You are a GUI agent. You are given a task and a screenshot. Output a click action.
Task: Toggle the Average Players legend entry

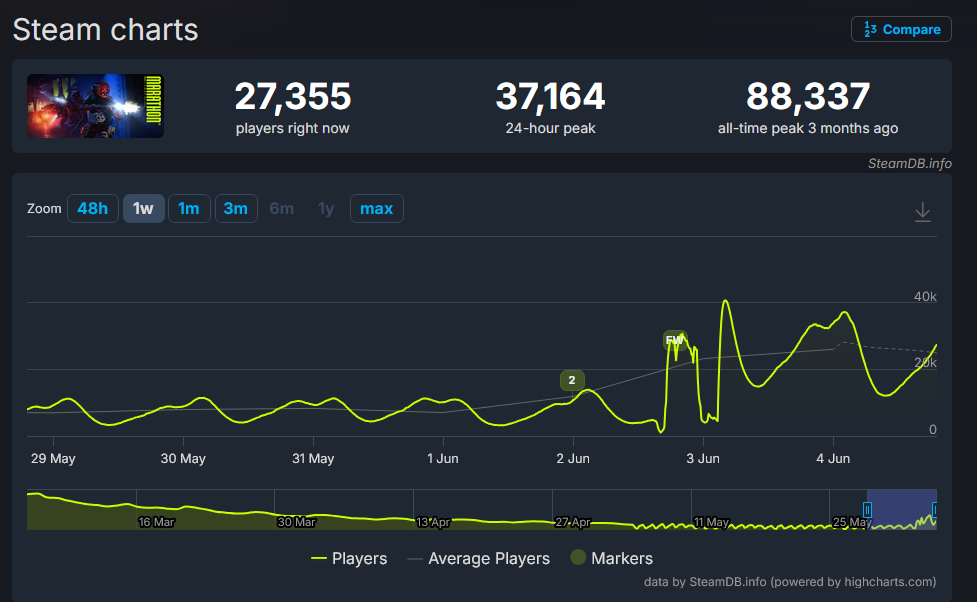[x=479, y=558]
